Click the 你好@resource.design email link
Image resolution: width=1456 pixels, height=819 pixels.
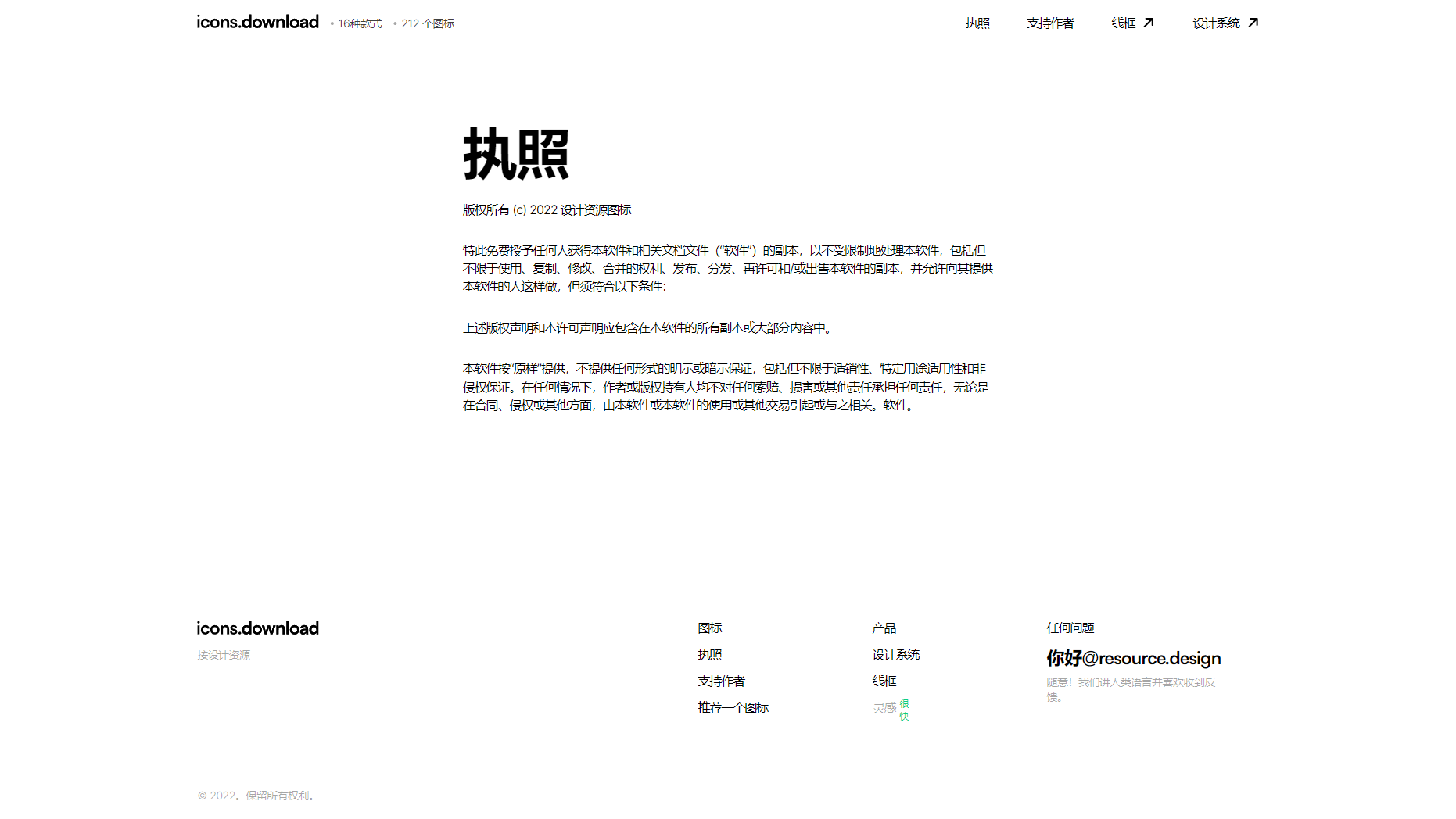click(x=1133, y=658)
